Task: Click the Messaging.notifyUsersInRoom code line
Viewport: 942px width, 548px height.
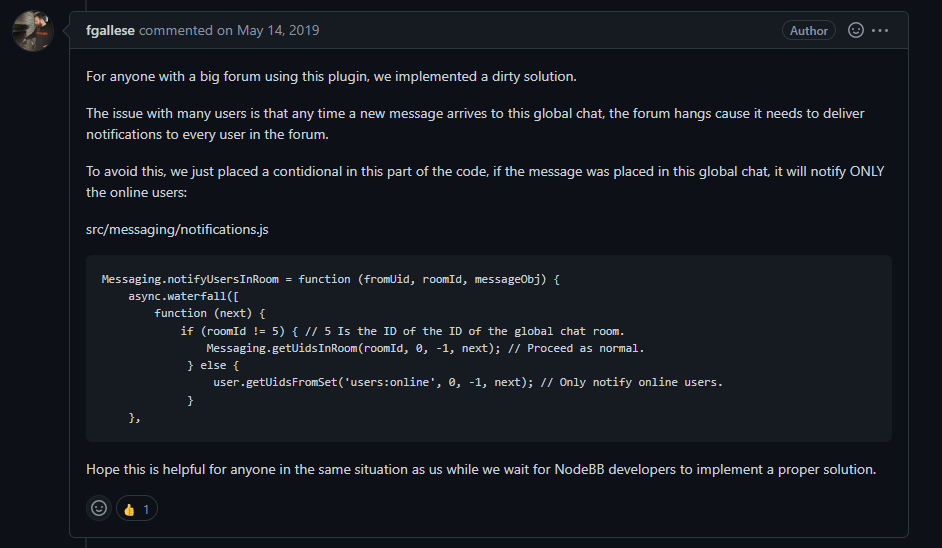Action: [x=330, y=279]
